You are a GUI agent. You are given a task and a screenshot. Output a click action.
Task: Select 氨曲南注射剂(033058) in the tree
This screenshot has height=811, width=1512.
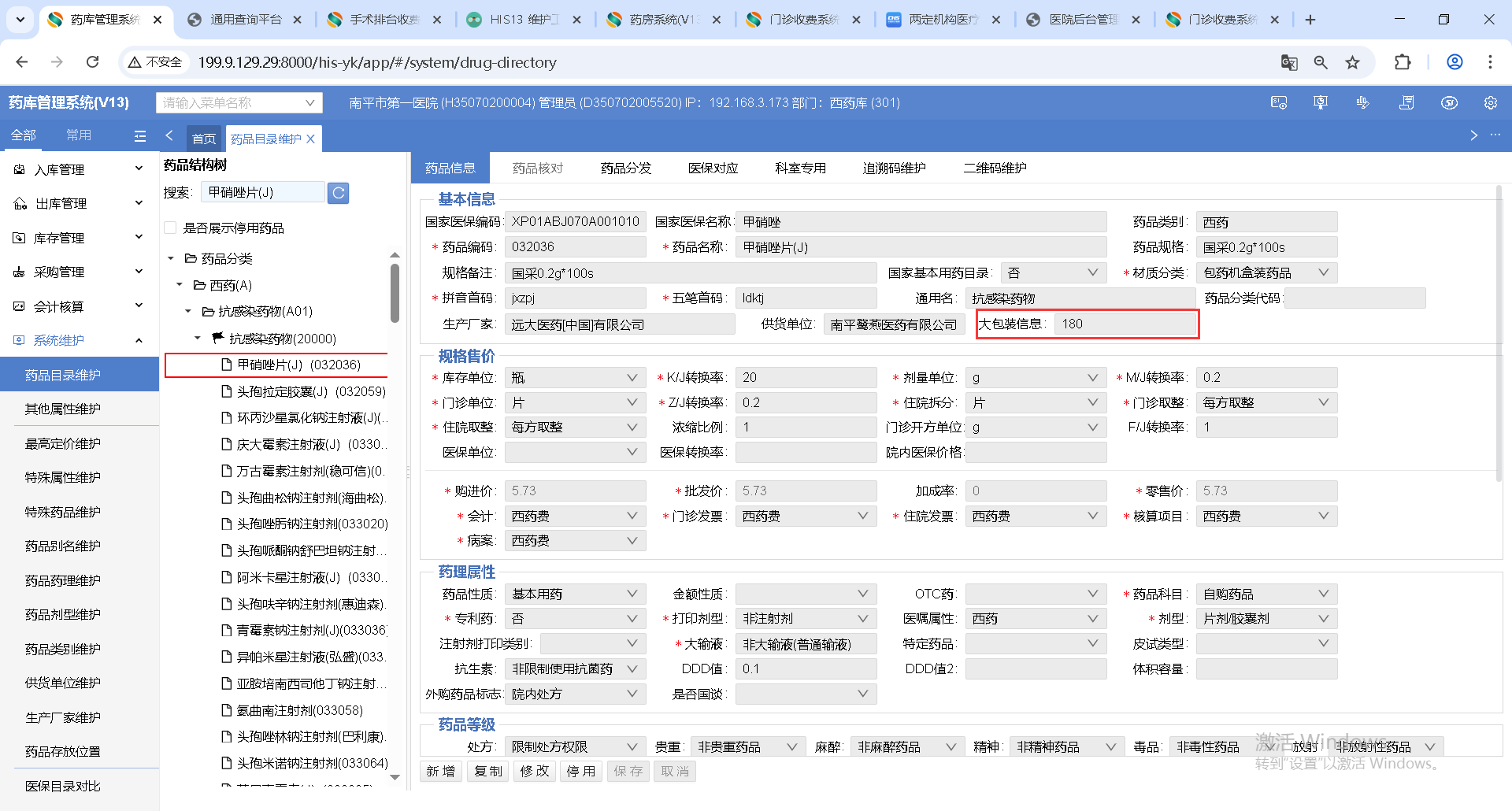(x=291, y=710)
